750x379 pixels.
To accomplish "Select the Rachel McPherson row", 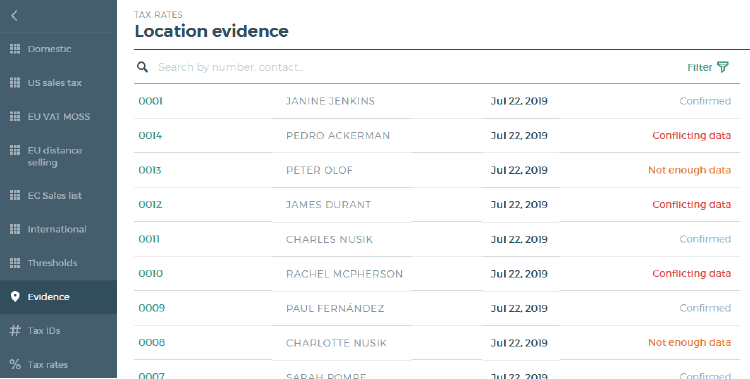I will (437, 274).
